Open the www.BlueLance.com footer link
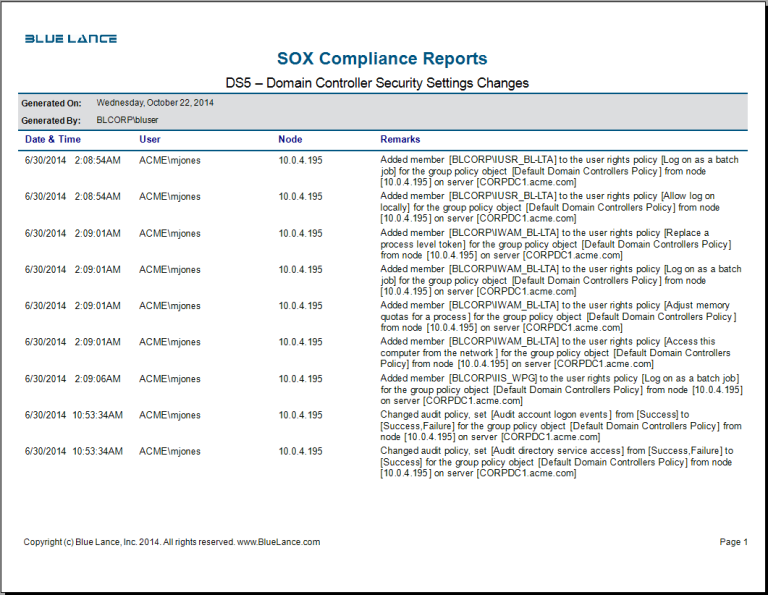This screenshot has width=768, height=595. click(278, 542)
